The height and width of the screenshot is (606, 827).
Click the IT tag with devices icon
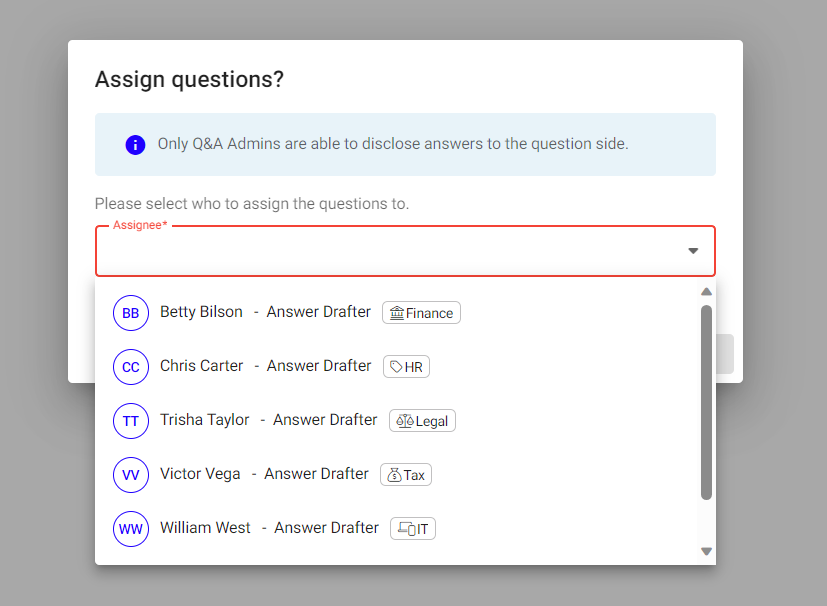coord(412,528)
